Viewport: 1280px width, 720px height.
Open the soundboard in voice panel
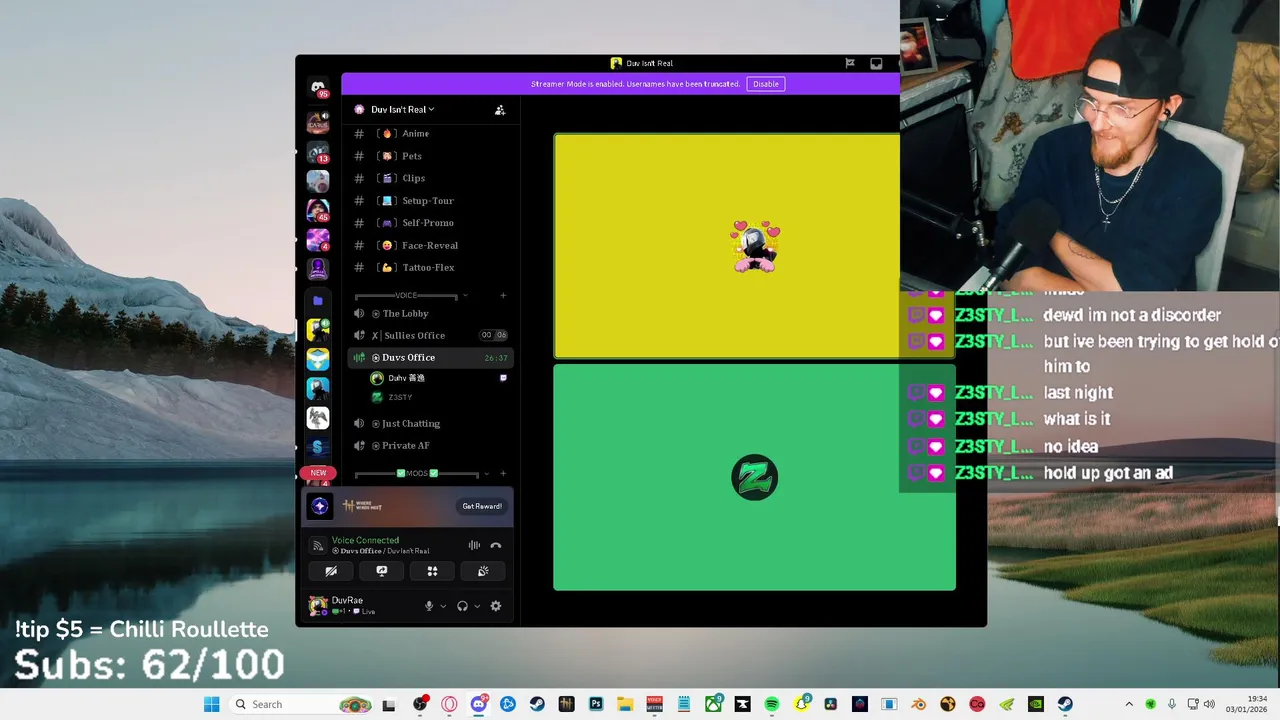point(483,571)
